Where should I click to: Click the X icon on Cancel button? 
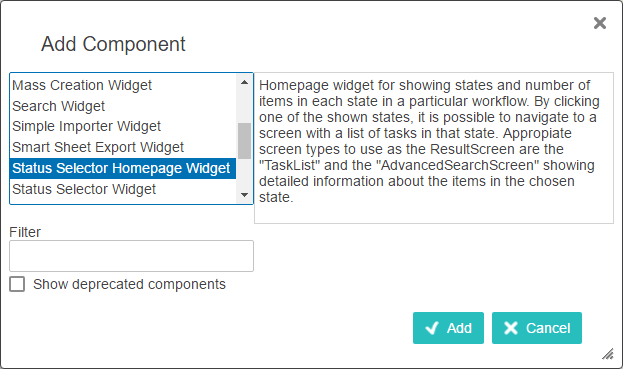coord(511,328)
